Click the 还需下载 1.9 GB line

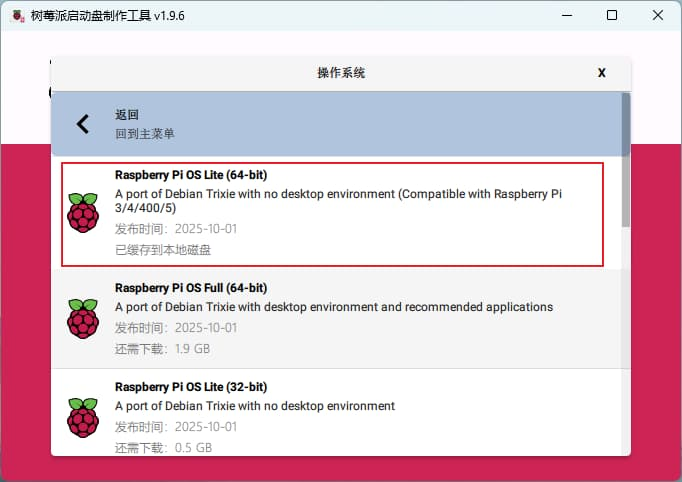coord(163,349)
